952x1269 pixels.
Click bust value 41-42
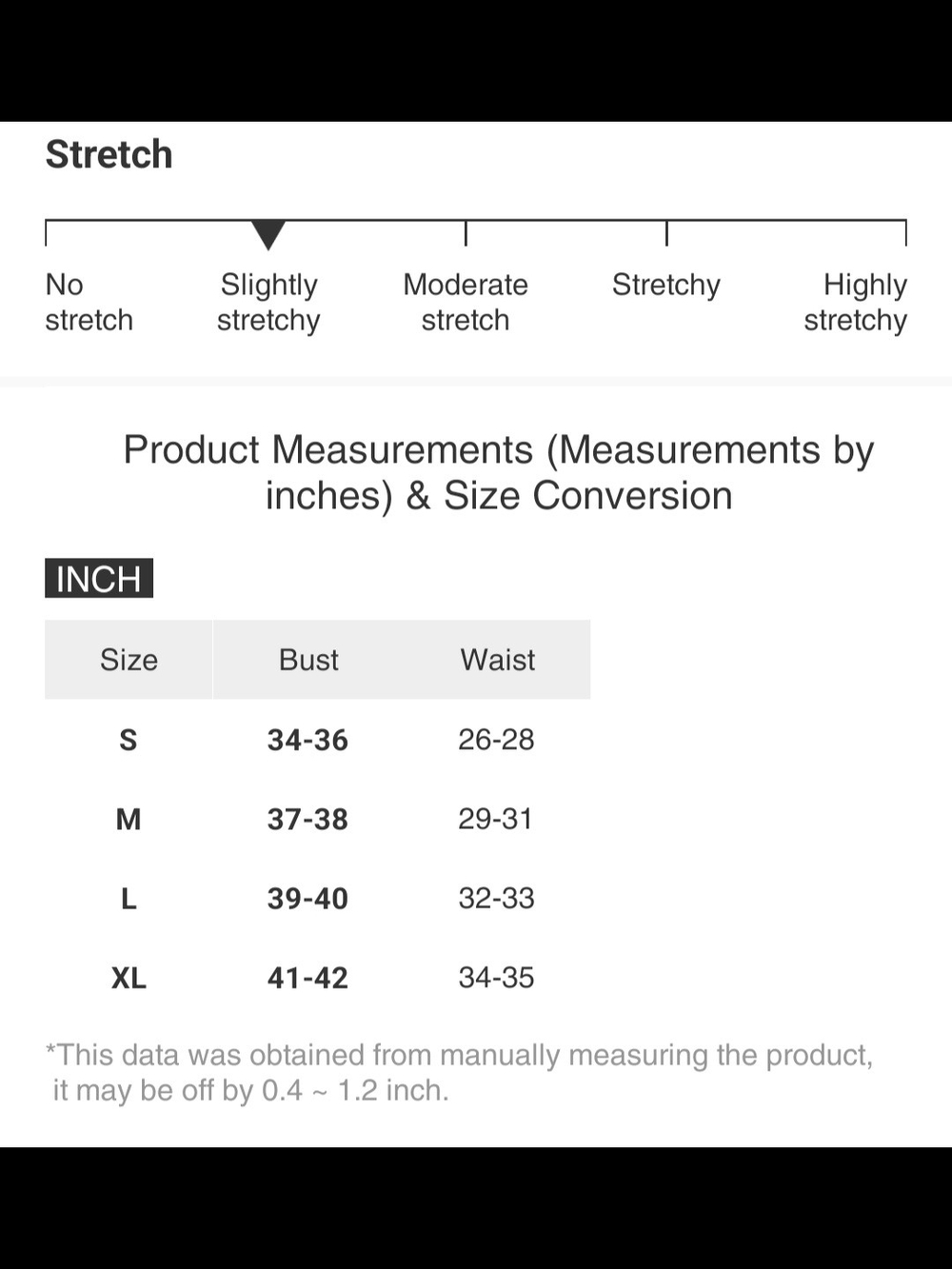tap(307, 978)
